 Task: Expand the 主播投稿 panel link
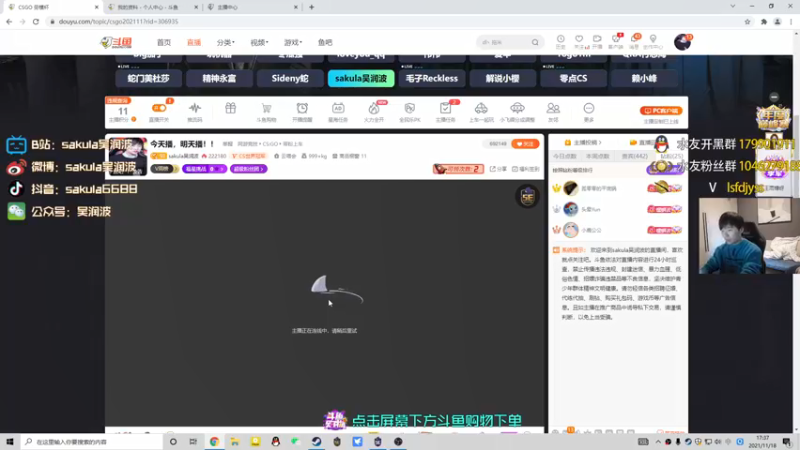point(582,142)
